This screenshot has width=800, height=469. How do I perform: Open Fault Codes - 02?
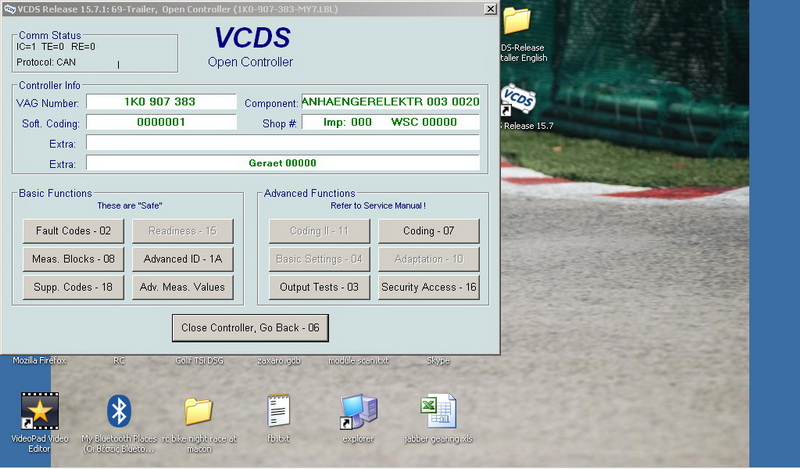coord(73,231)
